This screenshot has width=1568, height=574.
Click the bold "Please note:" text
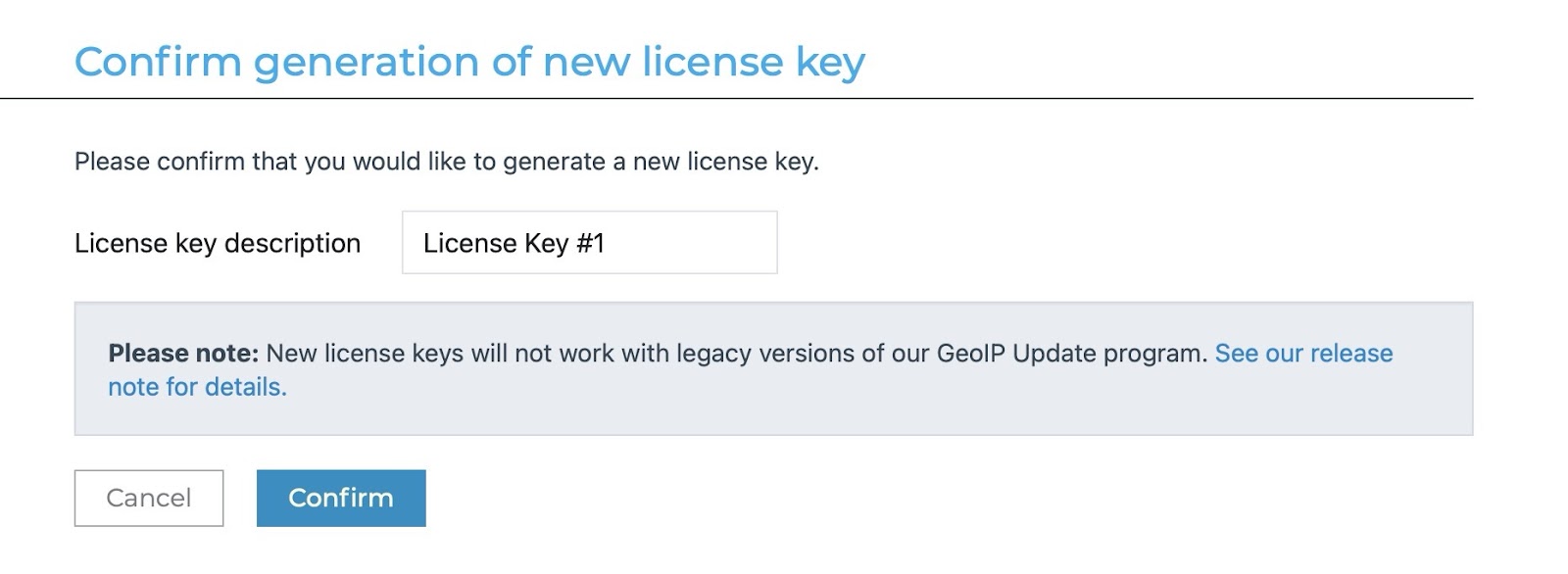click(183, 354)
